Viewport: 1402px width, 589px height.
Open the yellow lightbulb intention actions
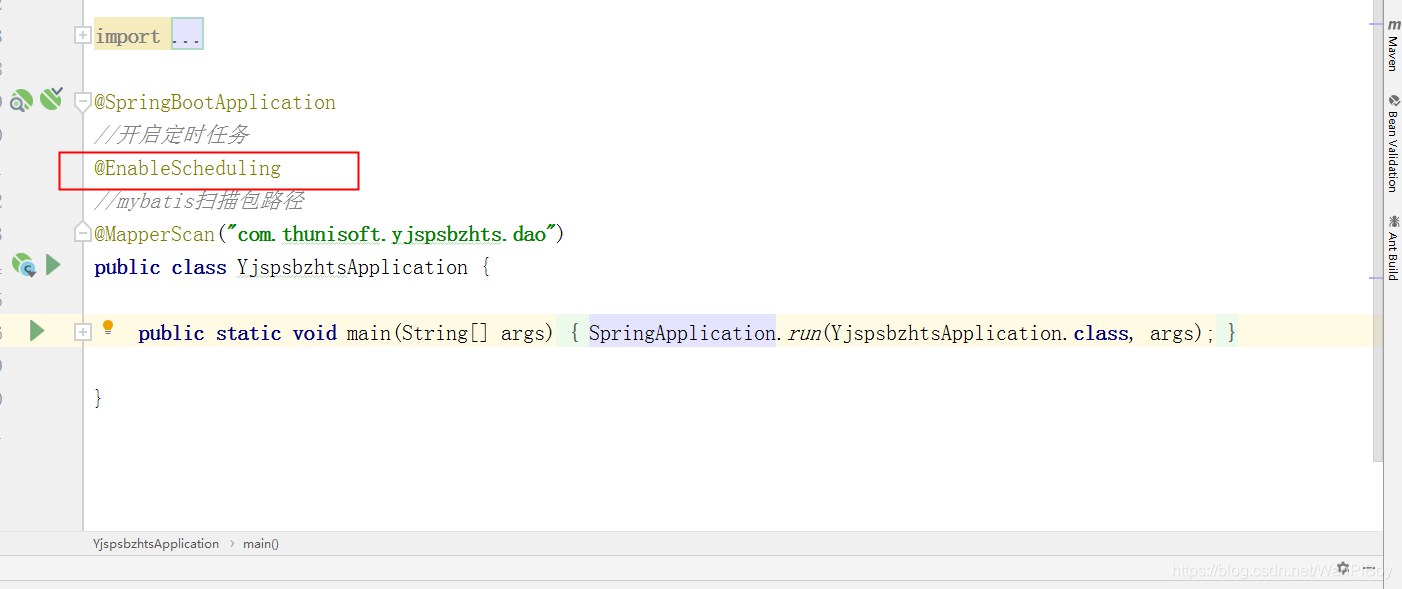coord(108,328)
